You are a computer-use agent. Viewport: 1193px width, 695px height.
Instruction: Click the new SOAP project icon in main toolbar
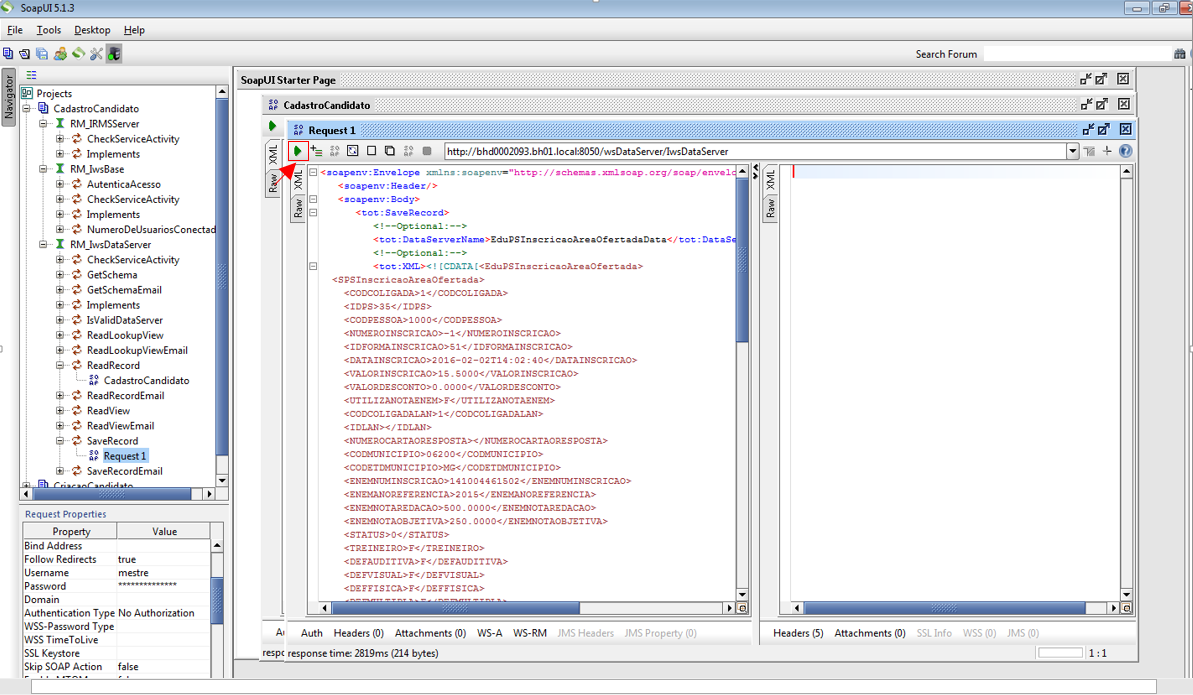coord(8,53)
